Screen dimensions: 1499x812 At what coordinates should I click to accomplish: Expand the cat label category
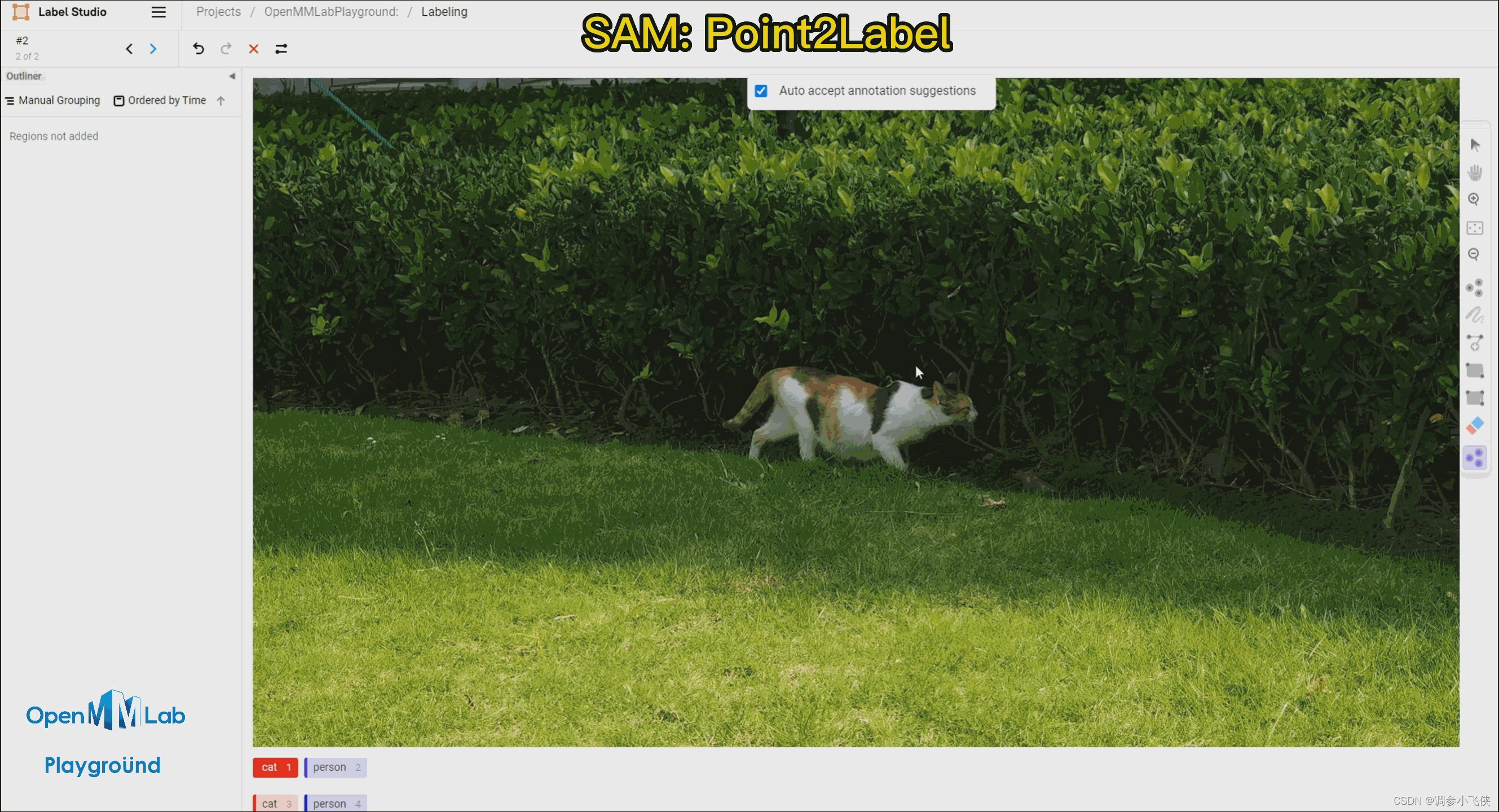274,767
